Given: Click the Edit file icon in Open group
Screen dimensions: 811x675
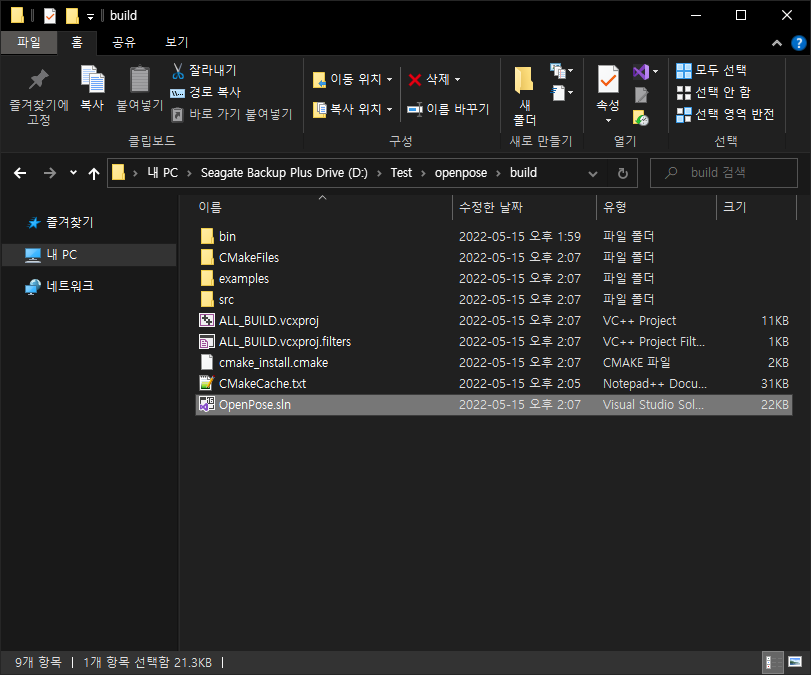Looking at the screenshot, I should 641,95.
